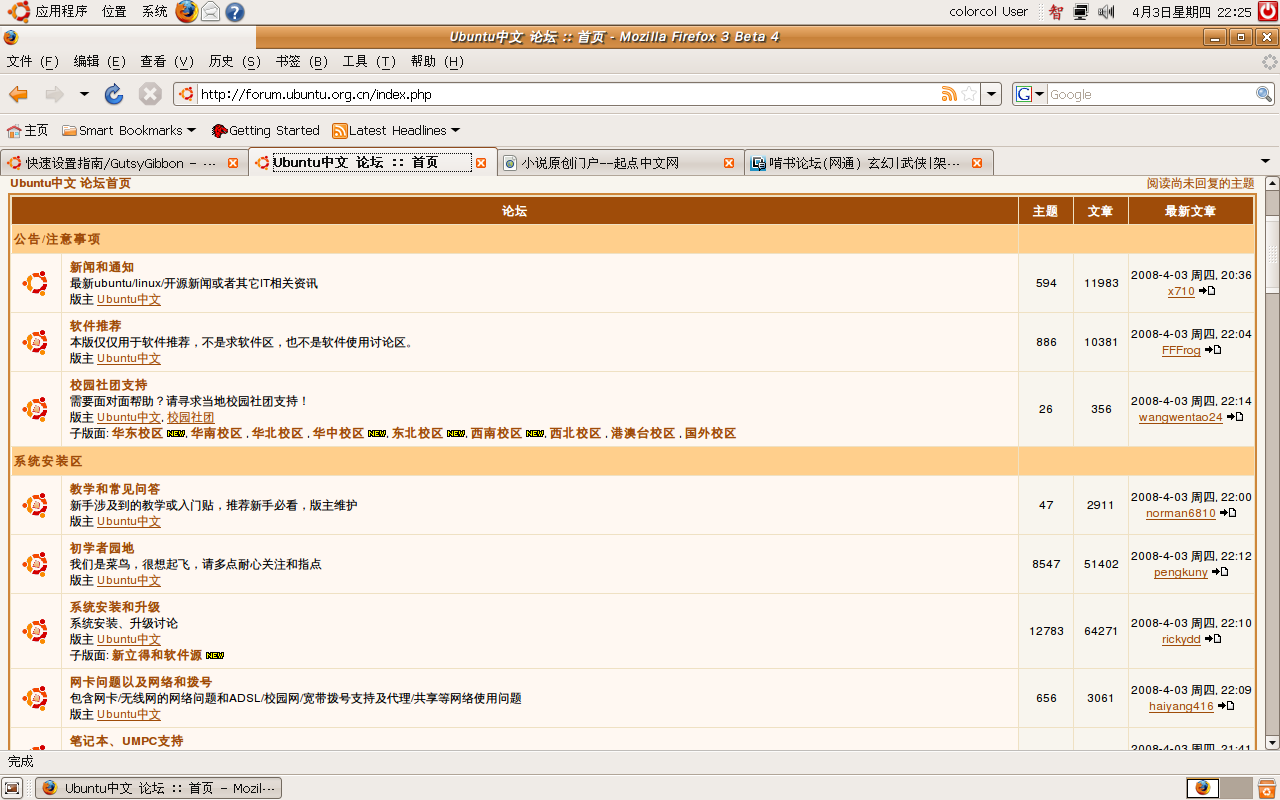The height and width of the screenshot is (800, 1280).
Task: Open latest post icon next to rickydd
Action: [1213, 639]
